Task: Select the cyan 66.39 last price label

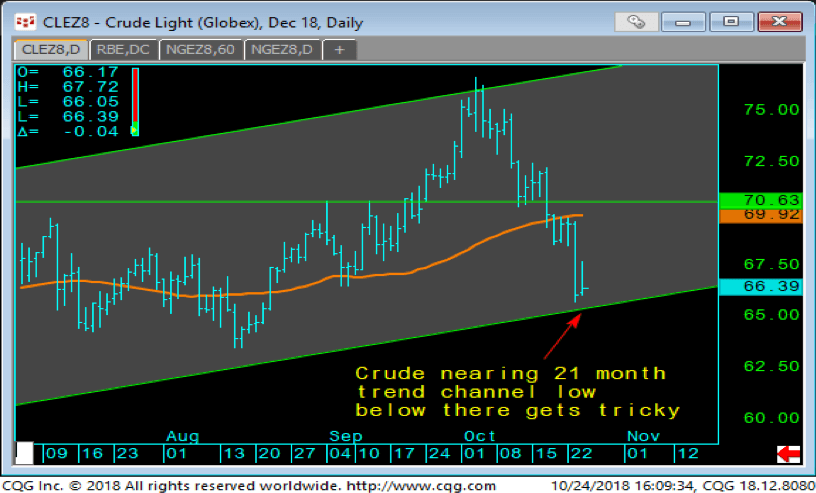Action: point(759,287)
